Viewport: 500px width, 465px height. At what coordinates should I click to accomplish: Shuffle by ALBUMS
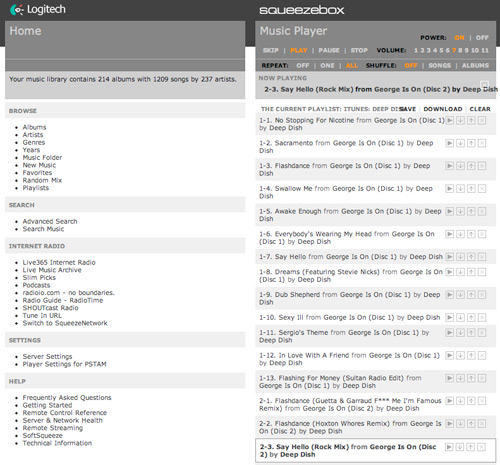[x=475, y=65]
